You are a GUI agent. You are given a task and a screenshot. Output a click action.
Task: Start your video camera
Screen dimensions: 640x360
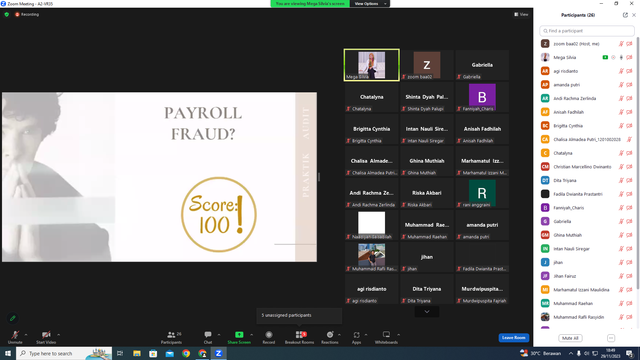[x=46, y=337]
